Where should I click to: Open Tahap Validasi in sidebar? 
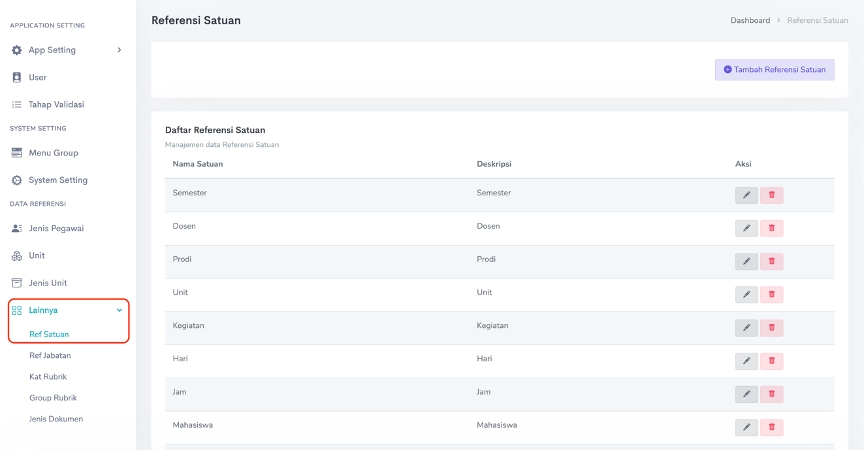[56, 104]
